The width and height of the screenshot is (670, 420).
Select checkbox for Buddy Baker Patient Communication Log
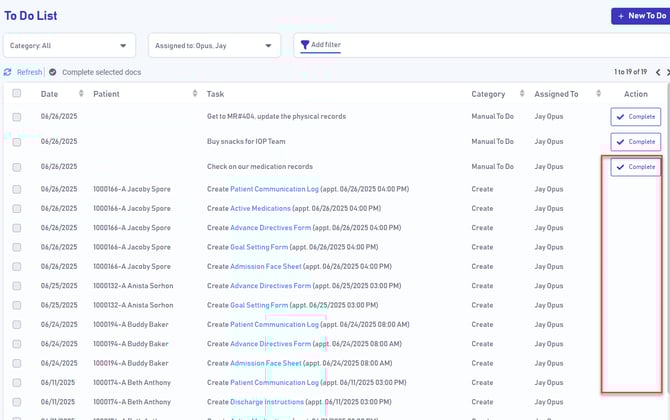tap(17, 325)
